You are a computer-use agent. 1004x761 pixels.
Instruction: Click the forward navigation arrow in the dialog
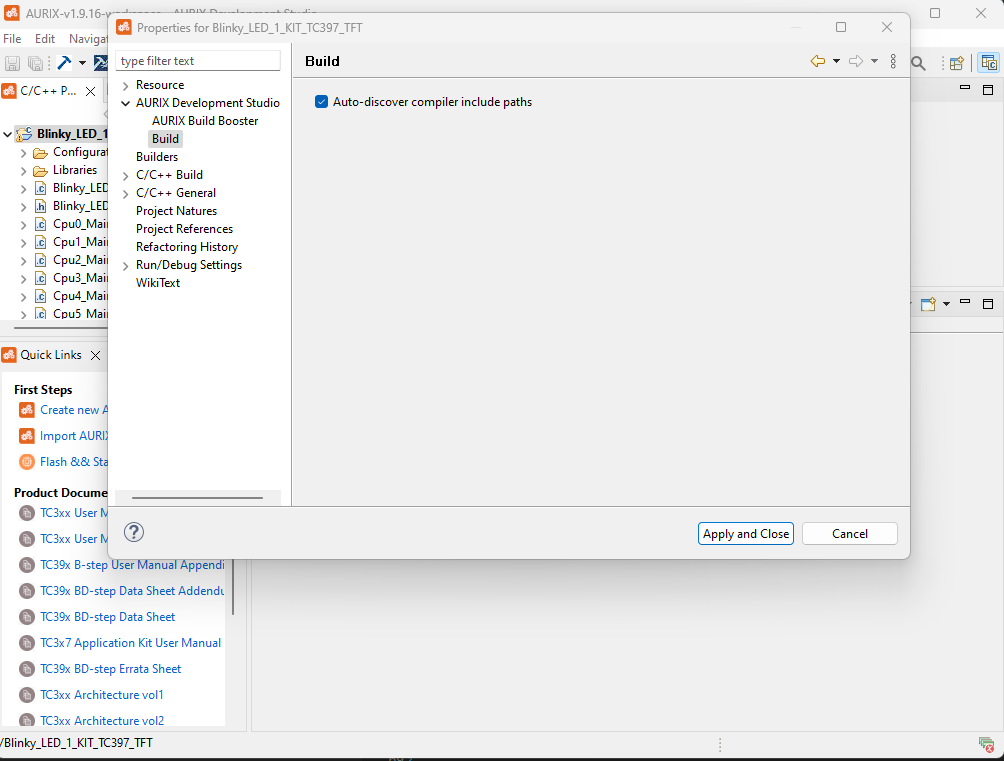pyautogui.click(x=855, y=61)
